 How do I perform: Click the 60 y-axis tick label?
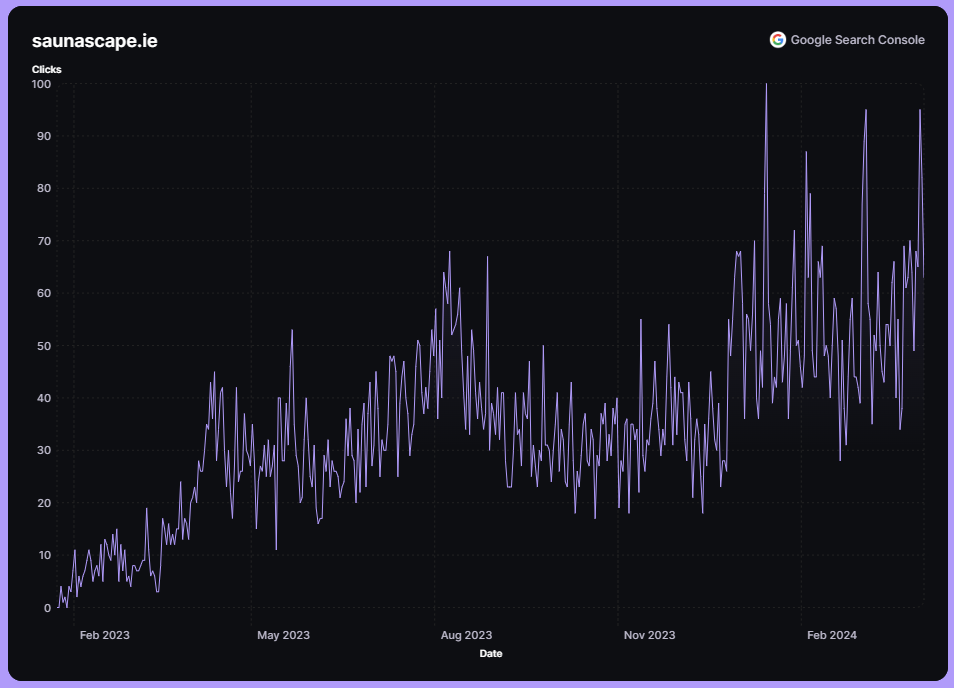pos(44,293)
